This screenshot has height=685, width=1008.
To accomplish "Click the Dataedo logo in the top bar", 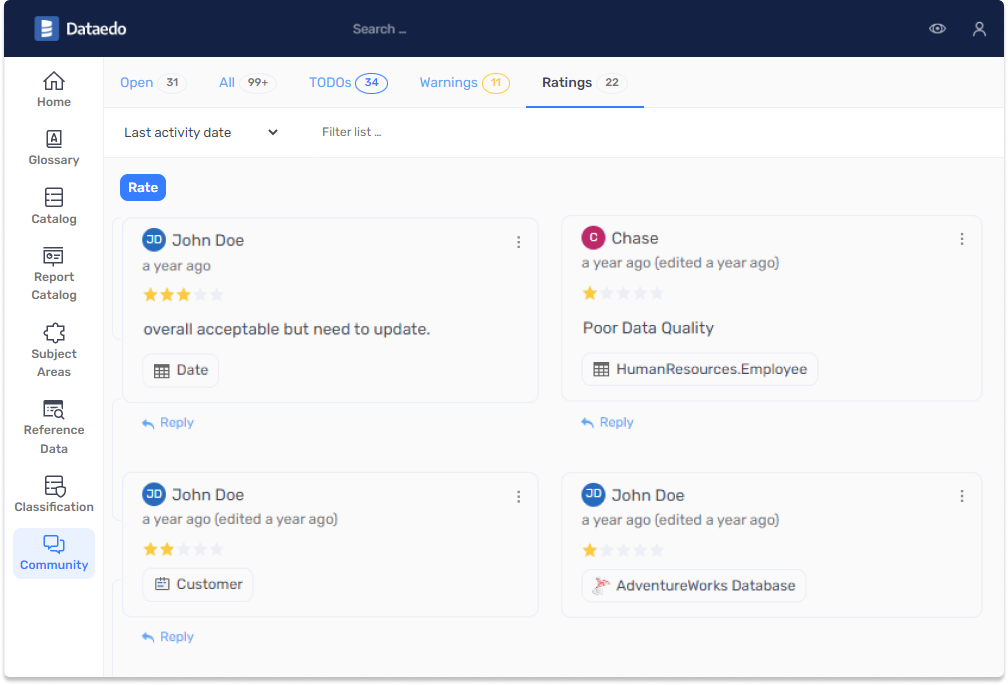I will (80, 28).
